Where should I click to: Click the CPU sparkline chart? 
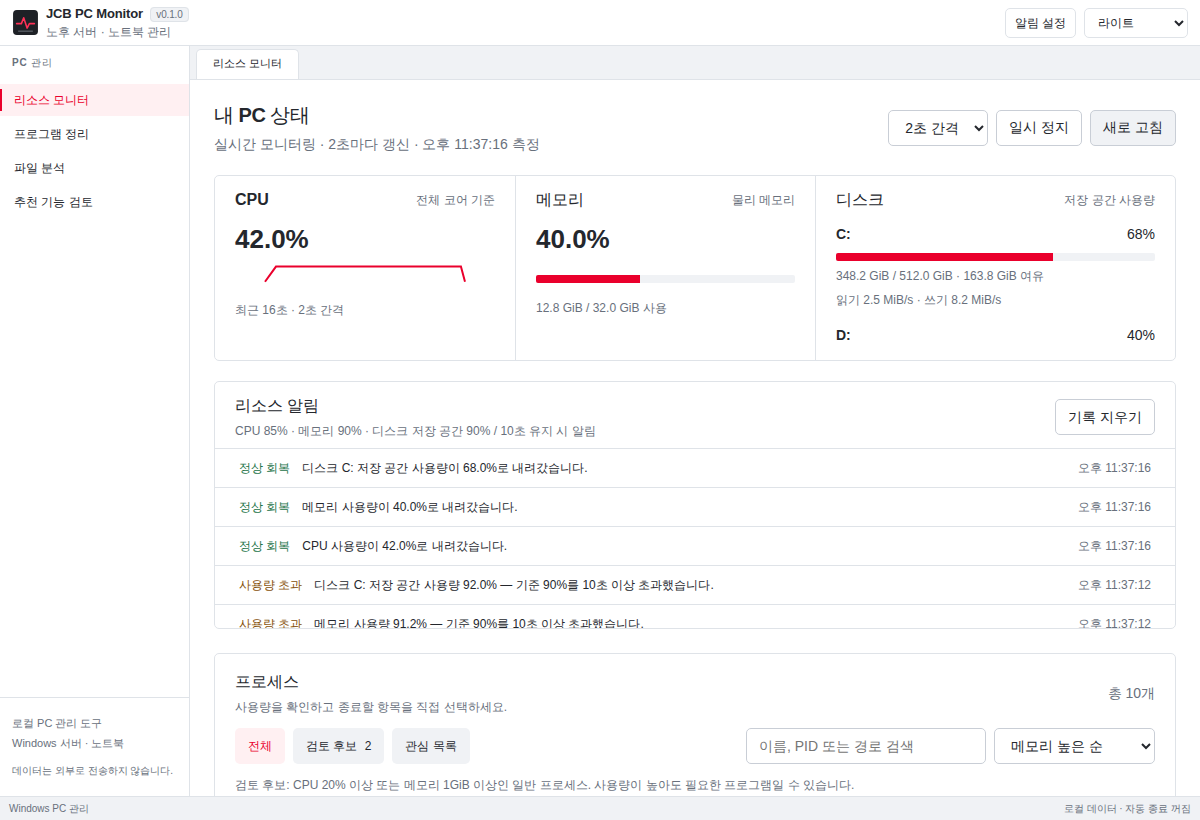[x=365, y=274]
